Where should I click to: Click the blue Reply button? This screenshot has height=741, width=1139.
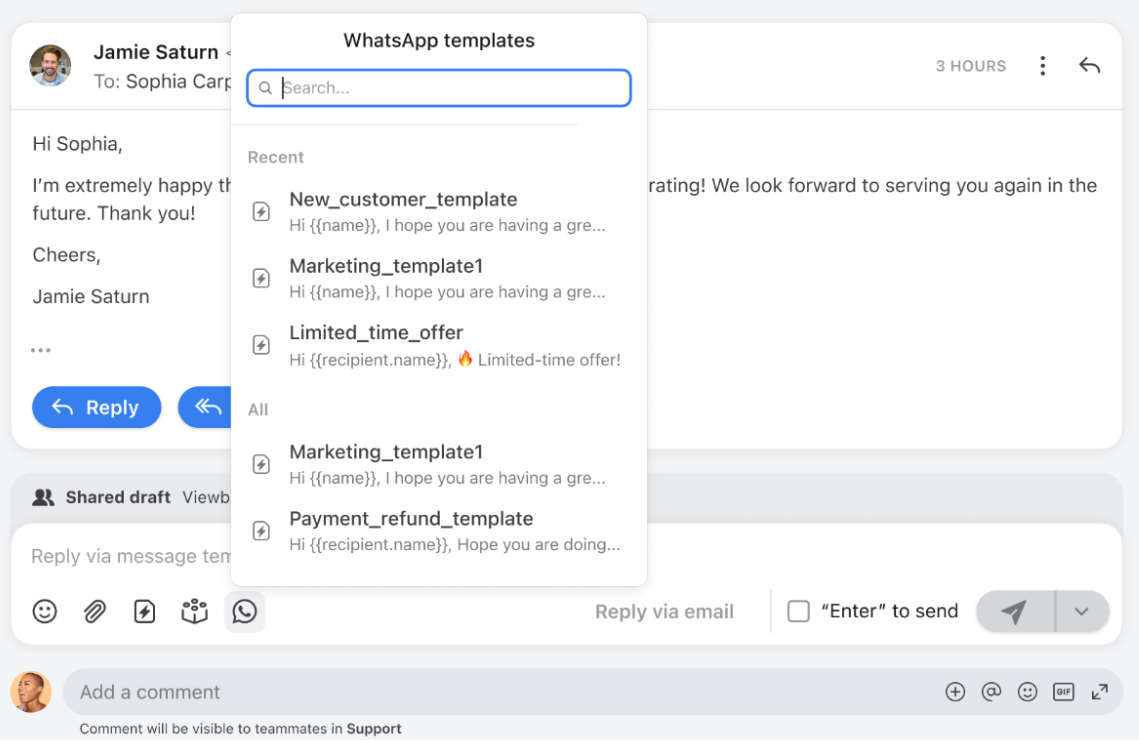97,407
